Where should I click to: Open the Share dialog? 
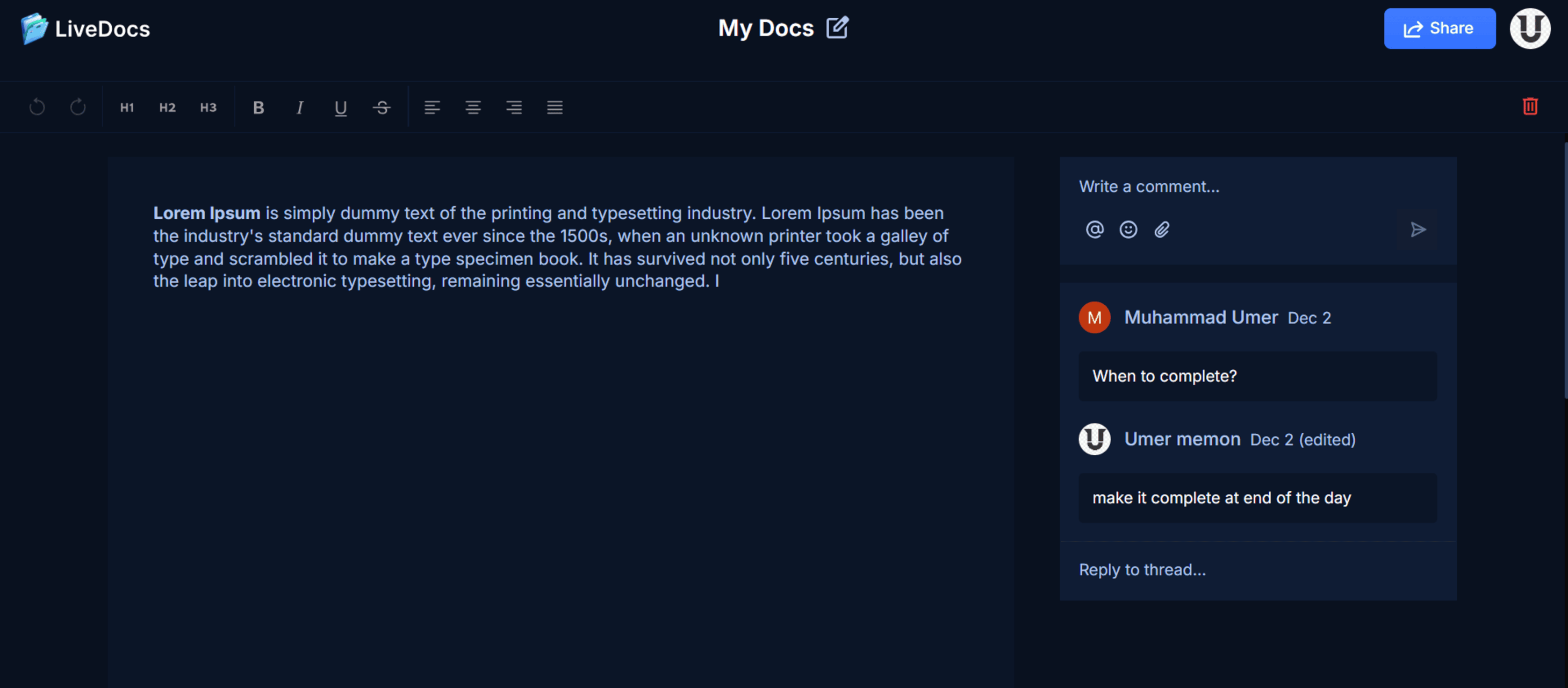1440,28
